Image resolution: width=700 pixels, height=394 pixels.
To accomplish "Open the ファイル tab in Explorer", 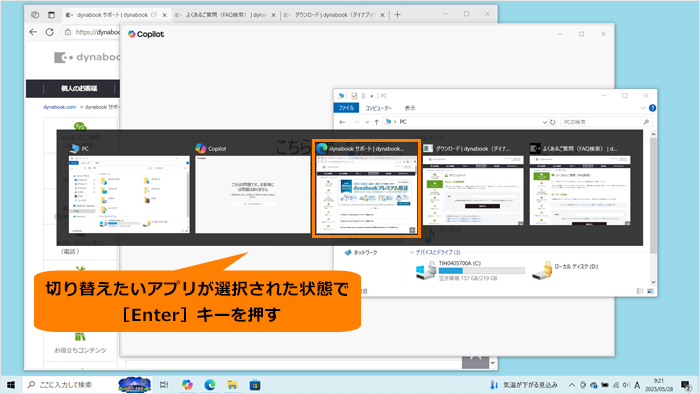I will click(346, 108).
